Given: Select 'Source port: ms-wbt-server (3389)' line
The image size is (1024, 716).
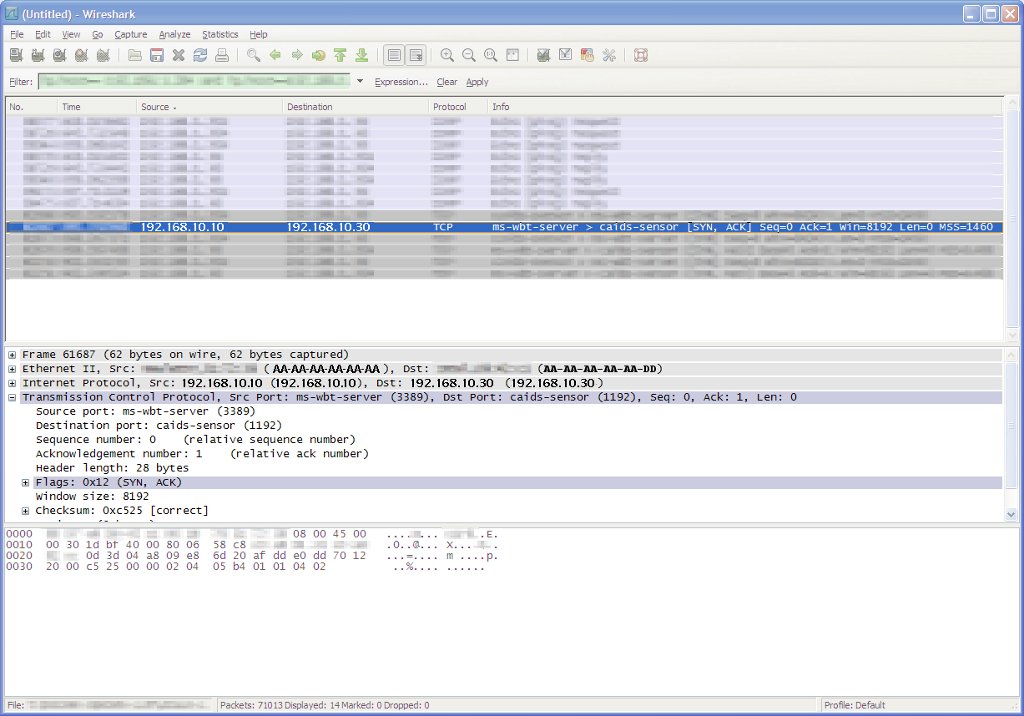Looking at the screenshot, I should click(146, 412).
